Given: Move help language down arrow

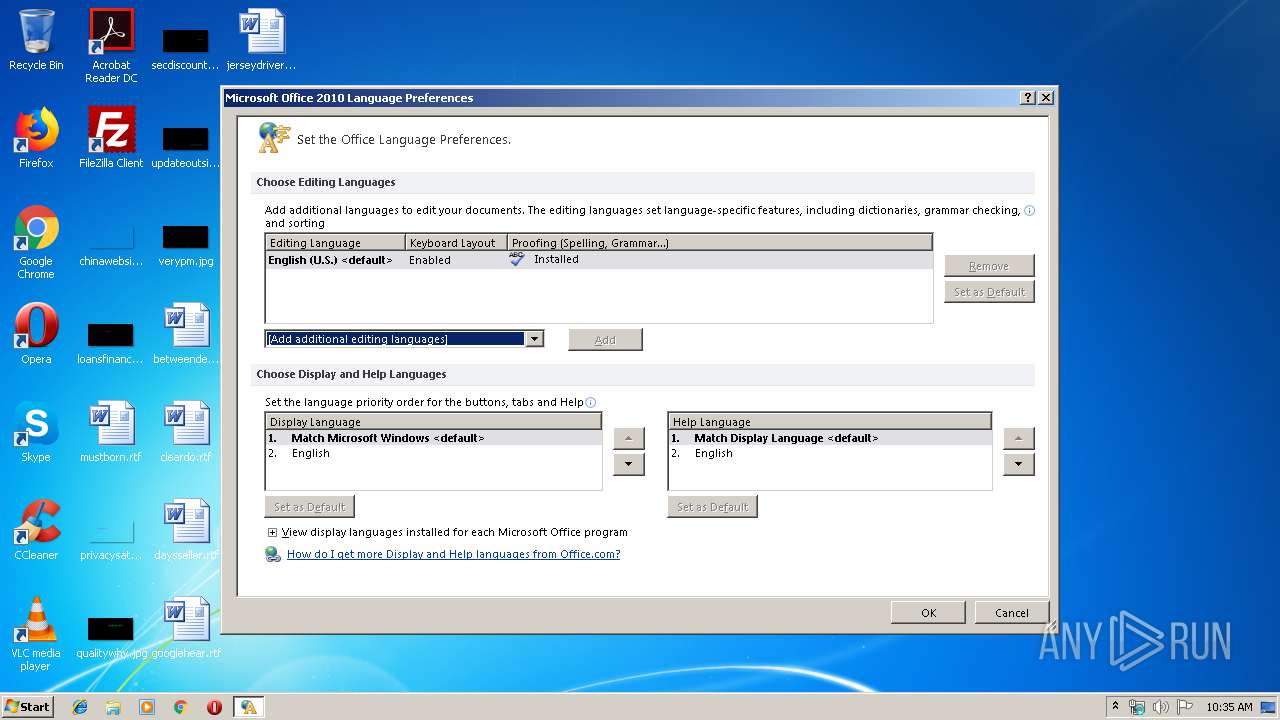Looking at the screenshot, I should click(1018, 464).
